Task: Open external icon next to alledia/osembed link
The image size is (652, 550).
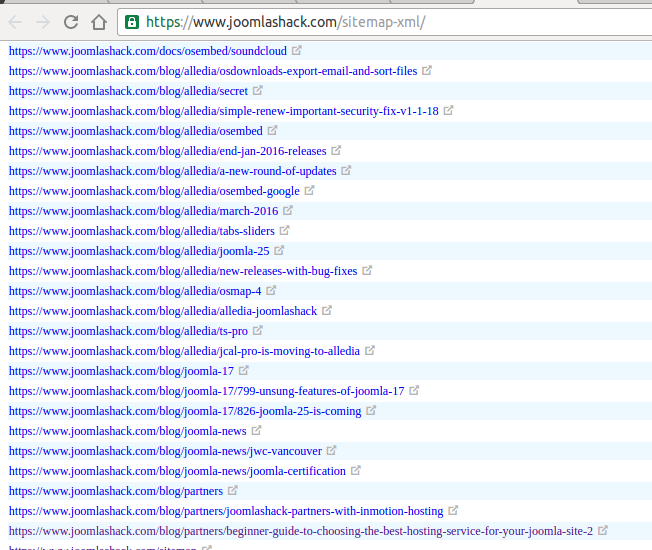Action: click(x=272, y=130)
